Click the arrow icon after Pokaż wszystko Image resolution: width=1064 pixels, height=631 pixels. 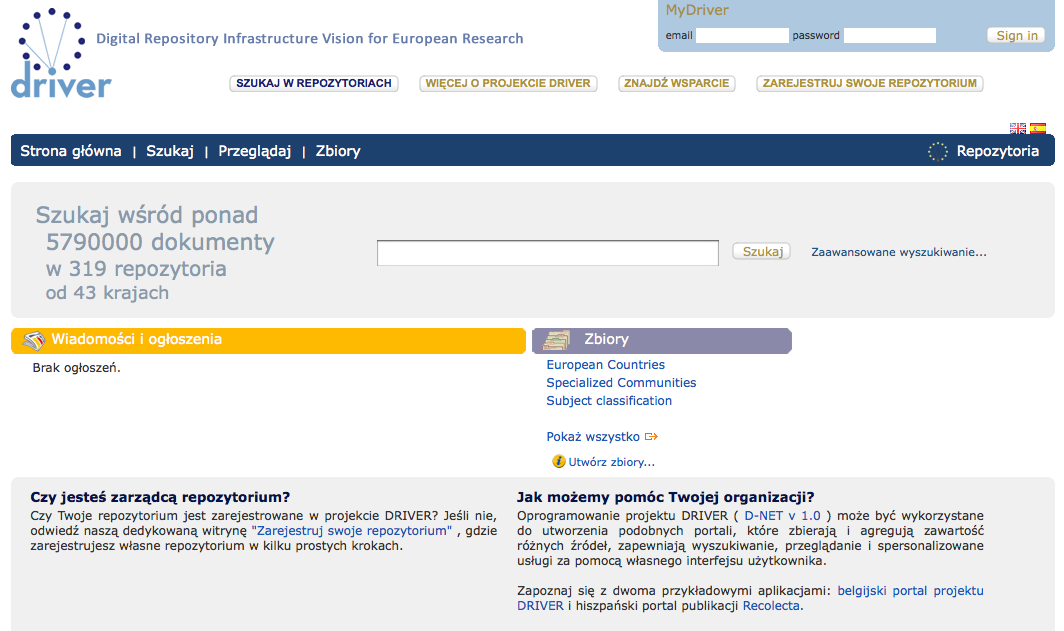(651, 437)
